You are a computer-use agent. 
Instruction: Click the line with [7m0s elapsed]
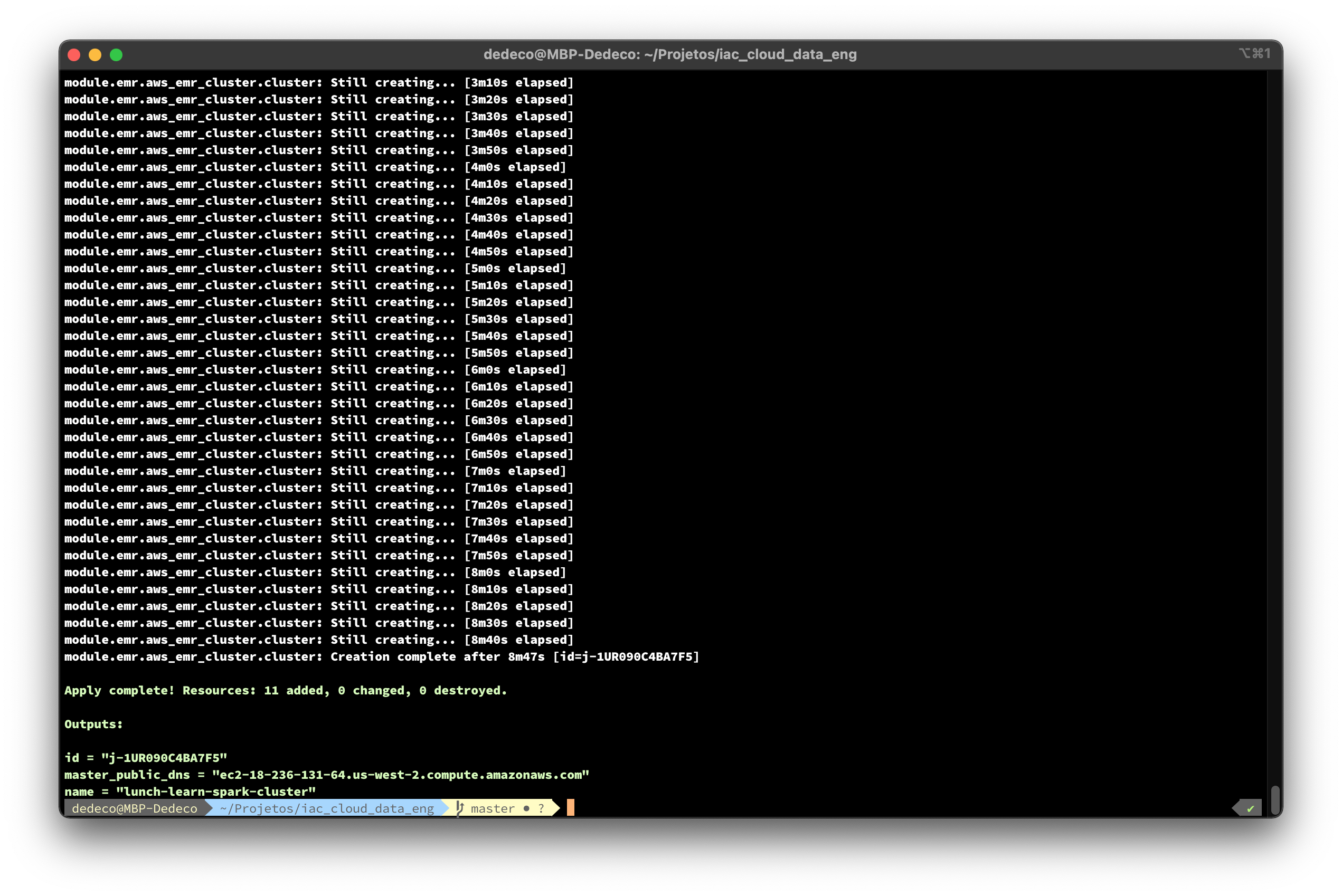315,471
